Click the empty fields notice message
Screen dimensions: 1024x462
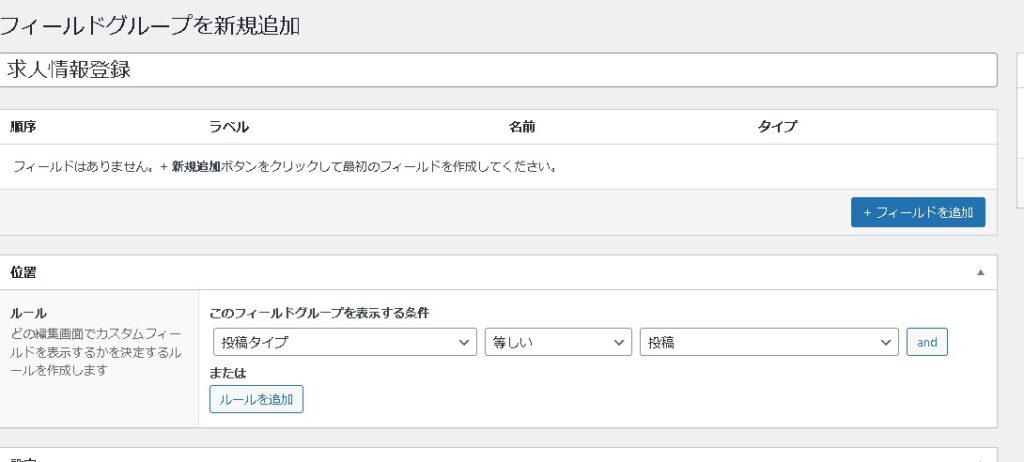(x=285, y=166)
